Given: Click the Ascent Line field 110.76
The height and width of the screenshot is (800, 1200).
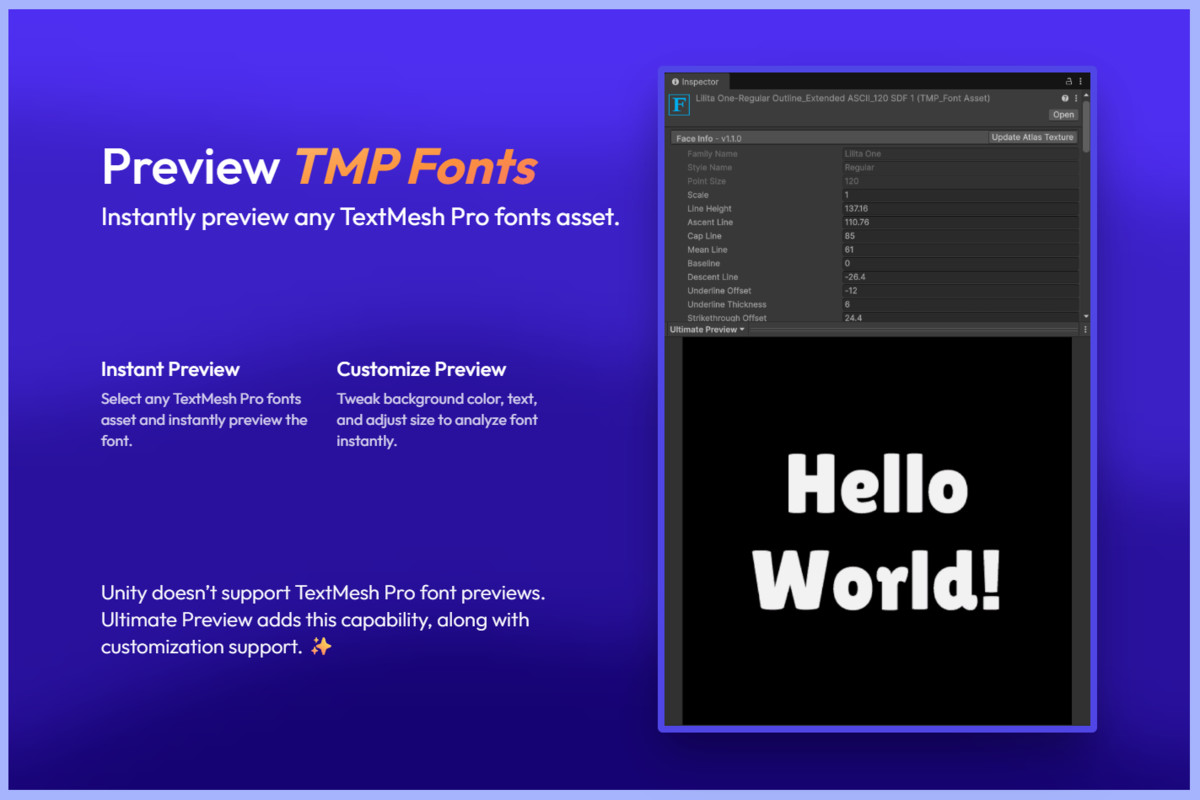Looking at the screenshot, I should [x=960, y=222].
